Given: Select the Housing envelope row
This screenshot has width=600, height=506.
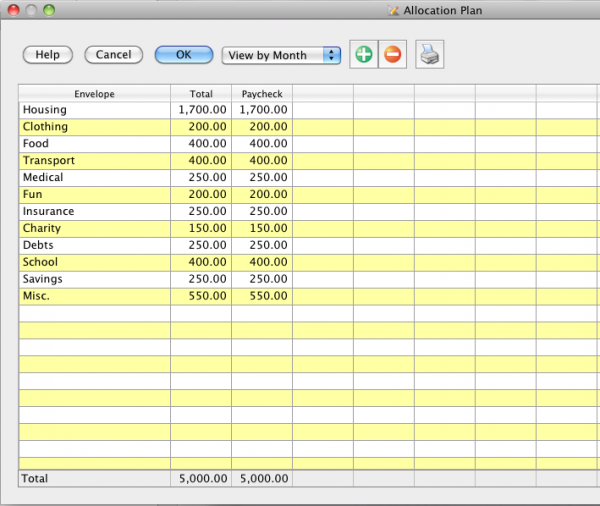Looking at the screenshot, I should click(x=94, y=110).
